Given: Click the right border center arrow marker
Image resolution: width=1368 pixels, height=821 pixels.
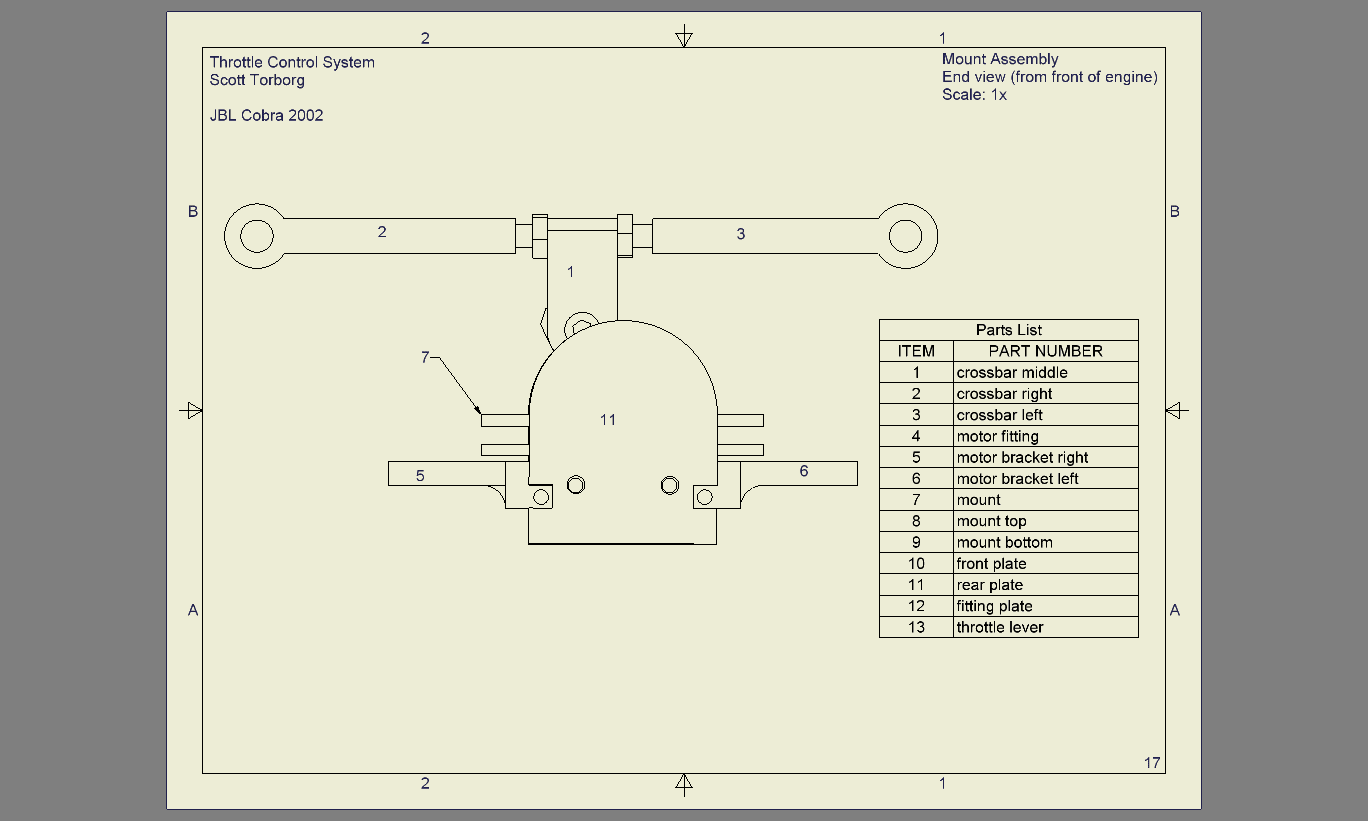Looking at the screenshot, I should [x=1177, y=410].
